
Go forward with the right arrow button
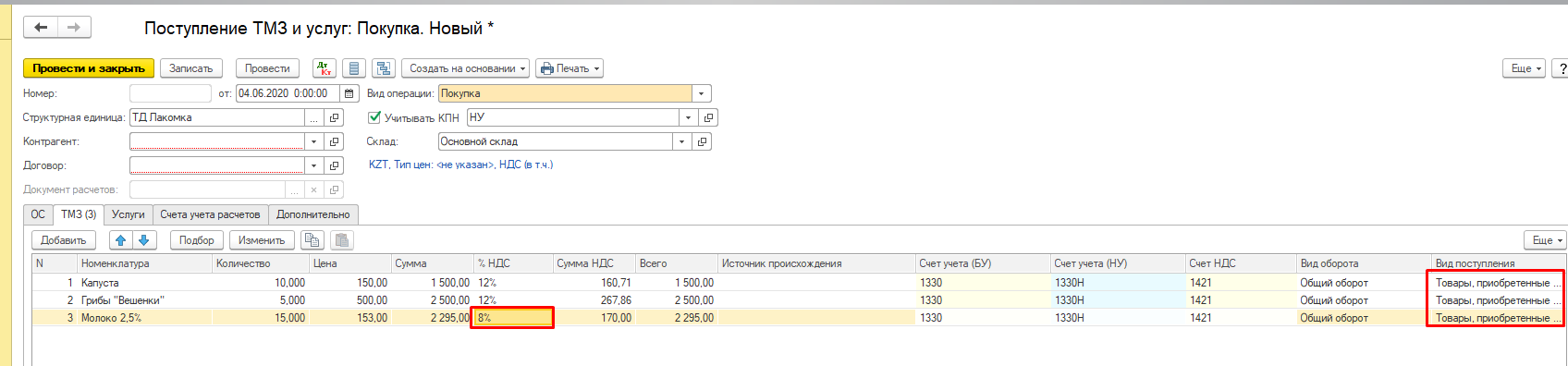tap(74, 28)
